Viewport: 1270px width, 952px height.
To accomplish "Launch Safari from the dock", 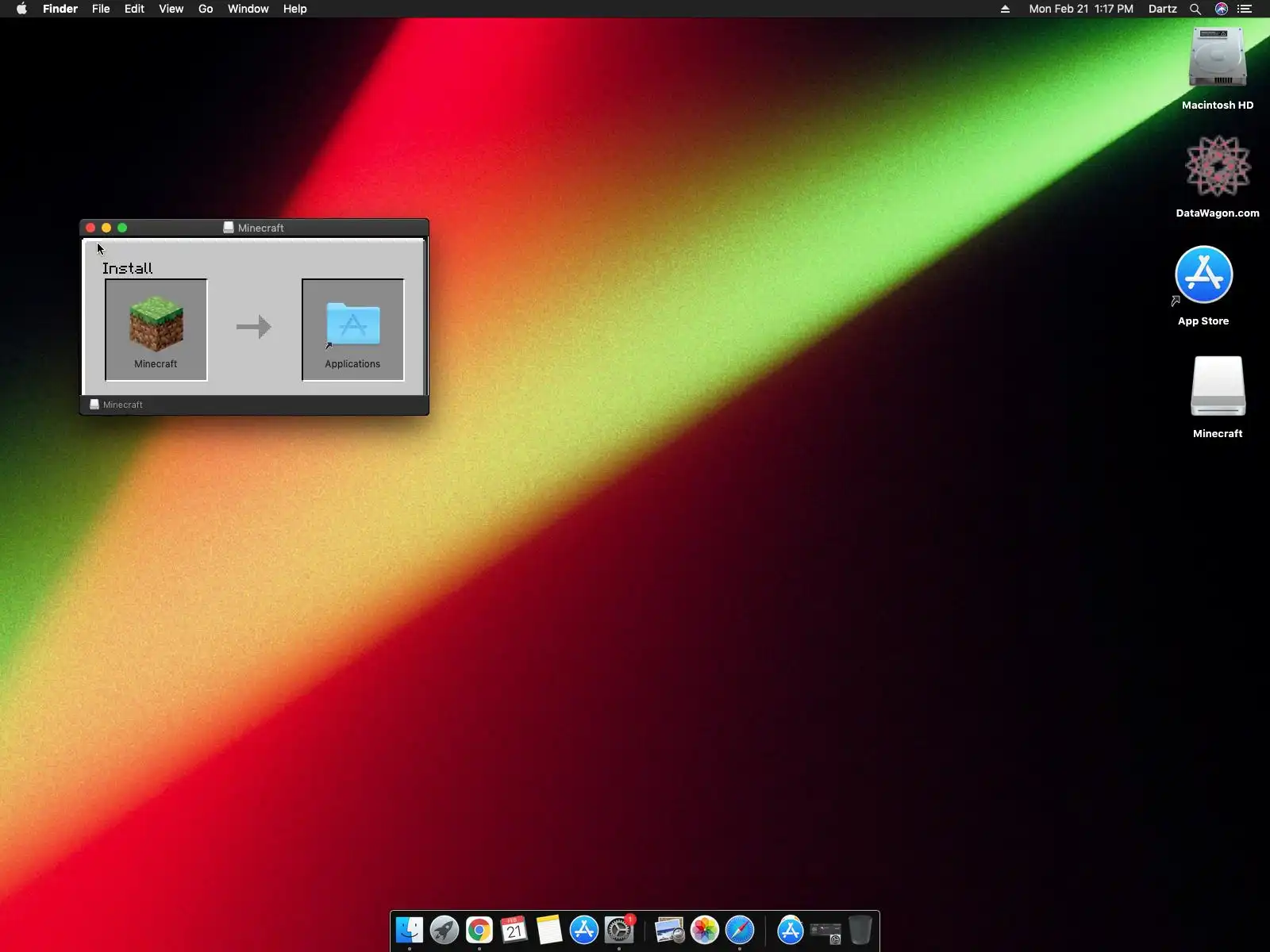I will click(x=740, y=930).
